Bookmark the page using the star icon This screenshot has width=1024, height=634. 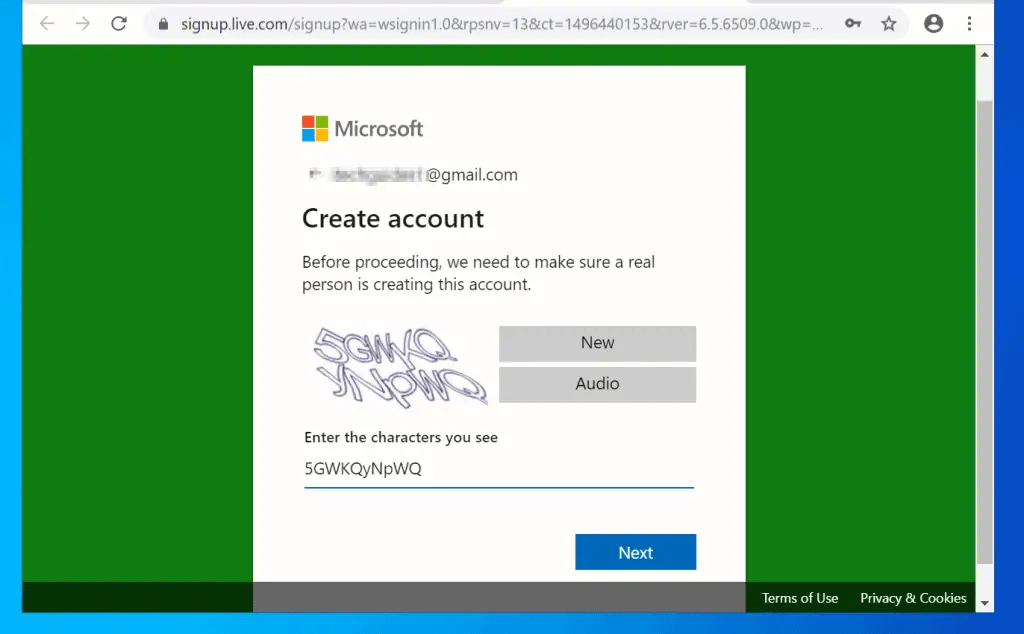pyautogui.click(x=889, y=23)
